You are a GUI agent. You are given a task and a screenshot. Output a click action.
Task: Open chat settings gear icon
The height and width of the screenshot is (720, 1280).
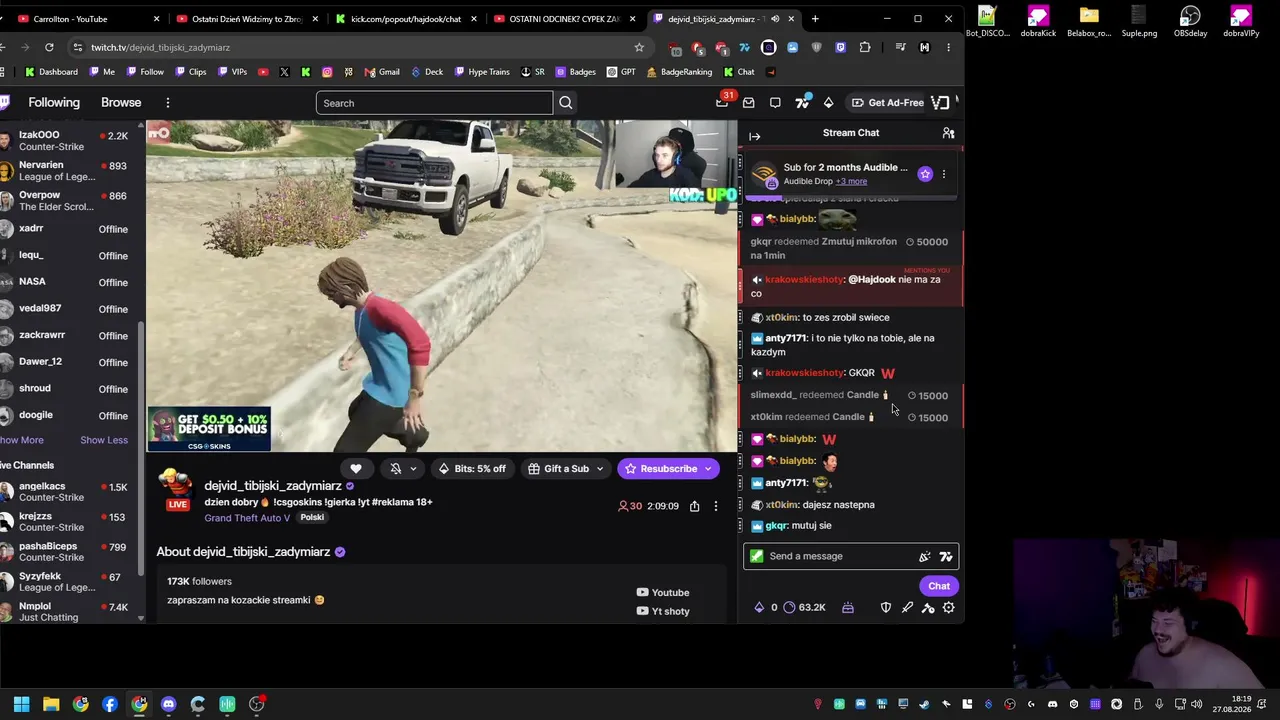tap(948, 607)
